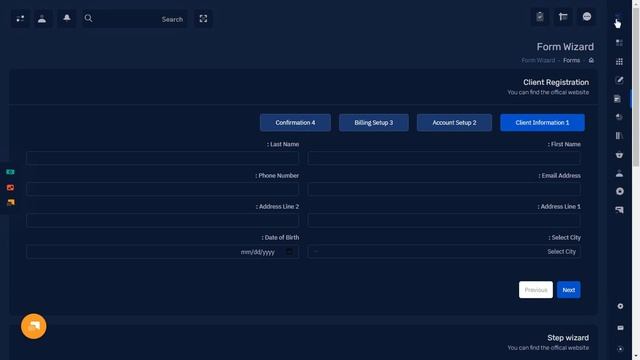Click the settings sliders icon in the top toolbar
This screenshot has width=640, height=360.
(x=20, y=19)
